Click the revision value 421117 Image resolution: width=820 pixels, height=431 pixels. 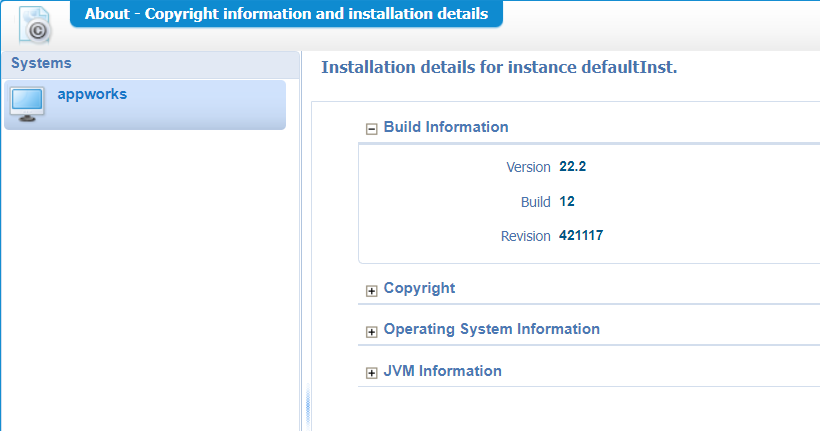tap(581, 236)
